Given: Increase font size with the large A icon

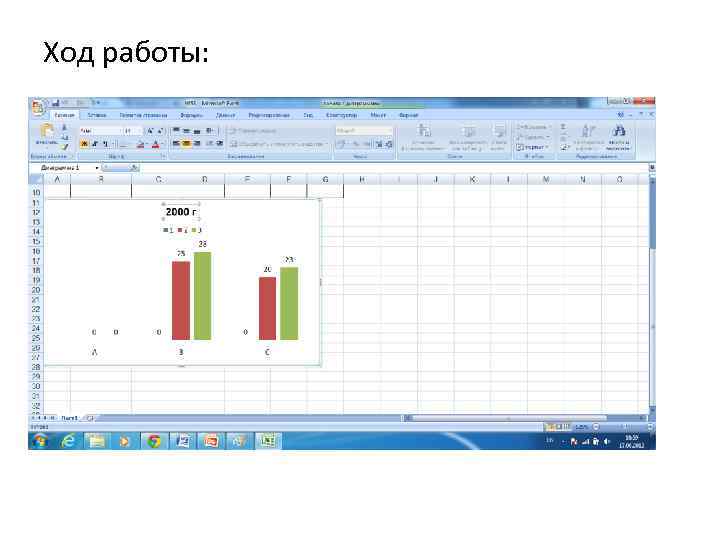Looking at the screenshot, I should (x=150, y=131).
